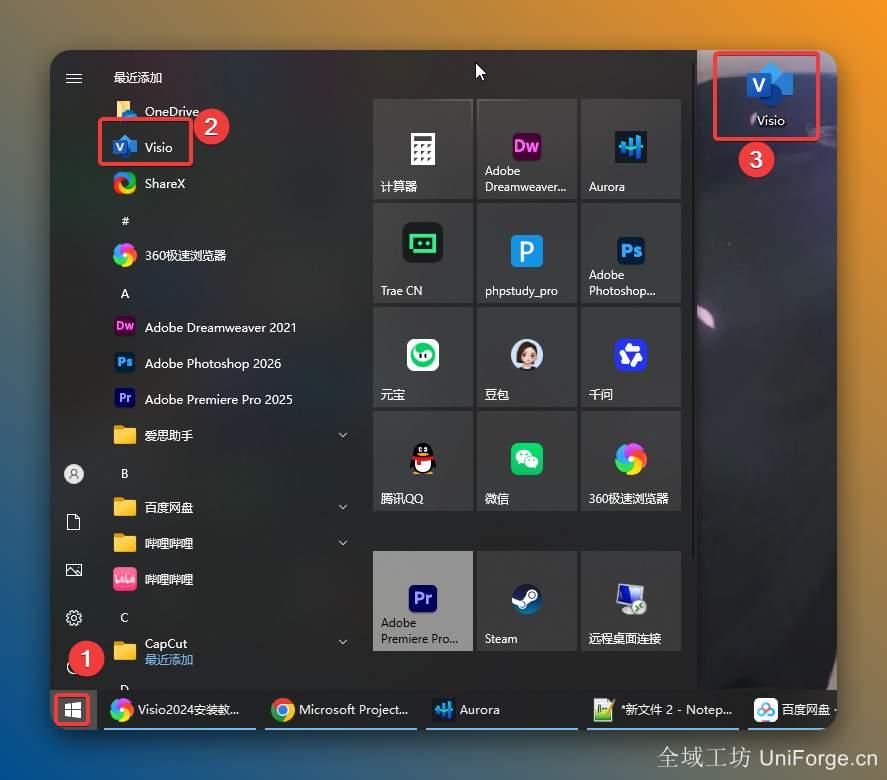The height and width of the screenshot is (780, 887).
Task: Switch to 新文件 2 Notepad++ taskbar window
Action: (x=663, y=710)
